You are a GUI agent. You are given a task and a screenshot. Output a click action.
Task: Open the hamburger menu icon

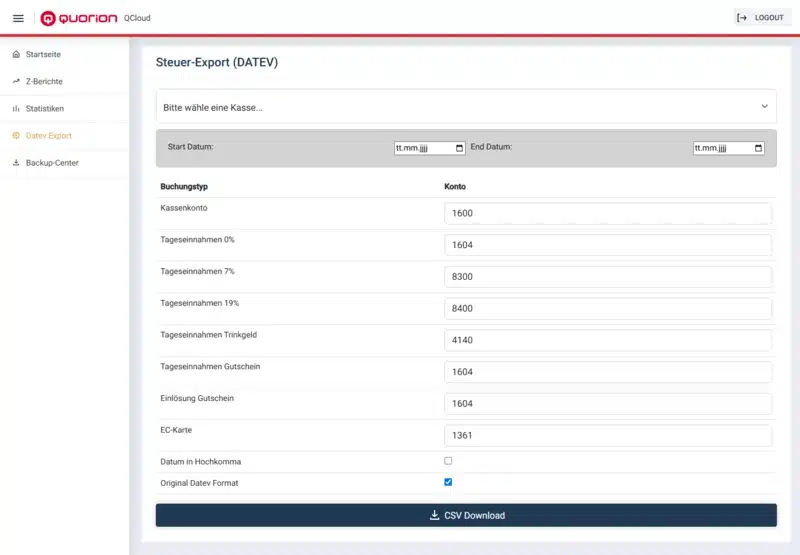pyautogui.click(x=18, y=18)
